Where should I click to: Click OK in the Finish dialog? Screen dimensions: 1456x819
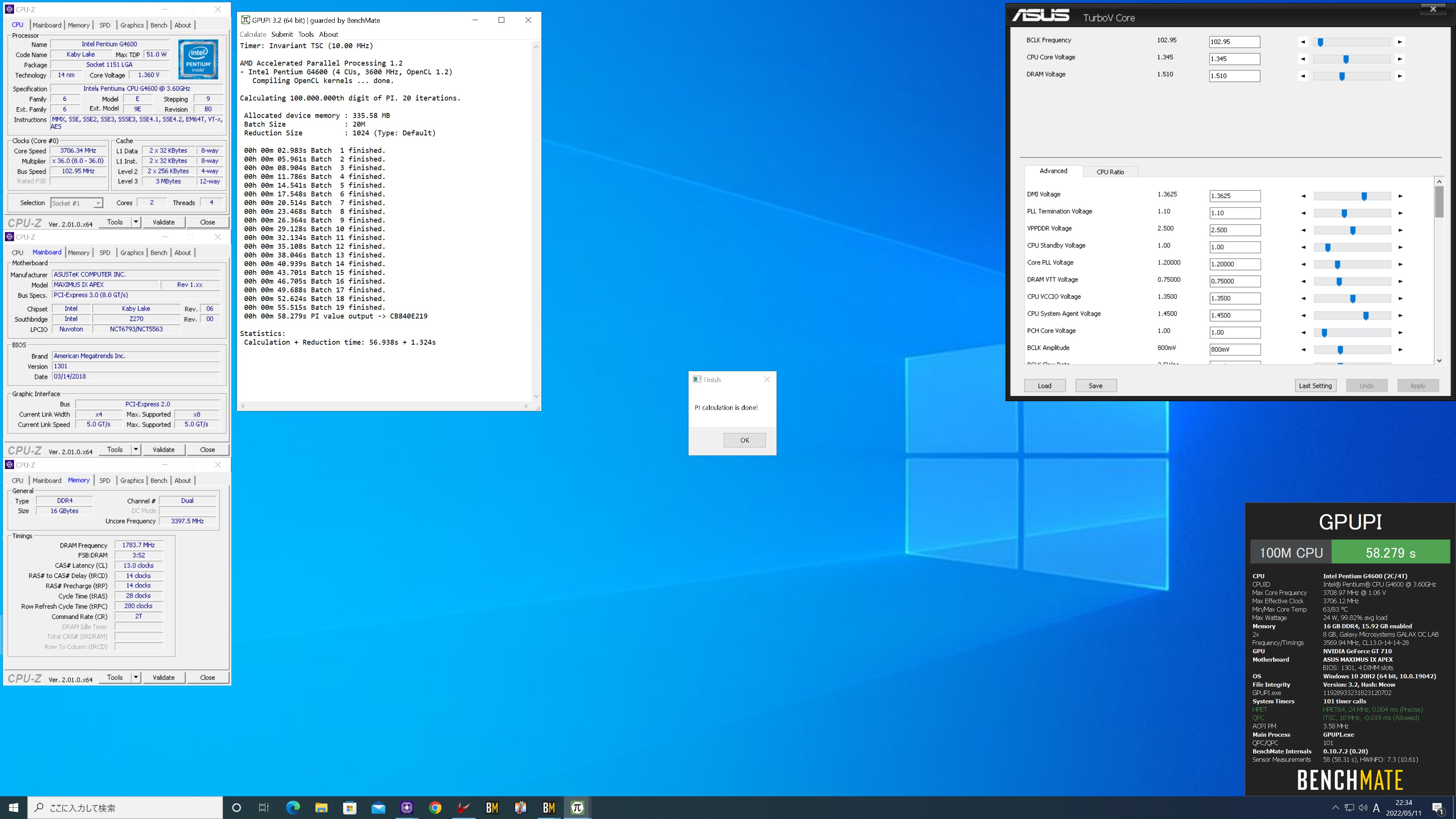coord(744,440)
